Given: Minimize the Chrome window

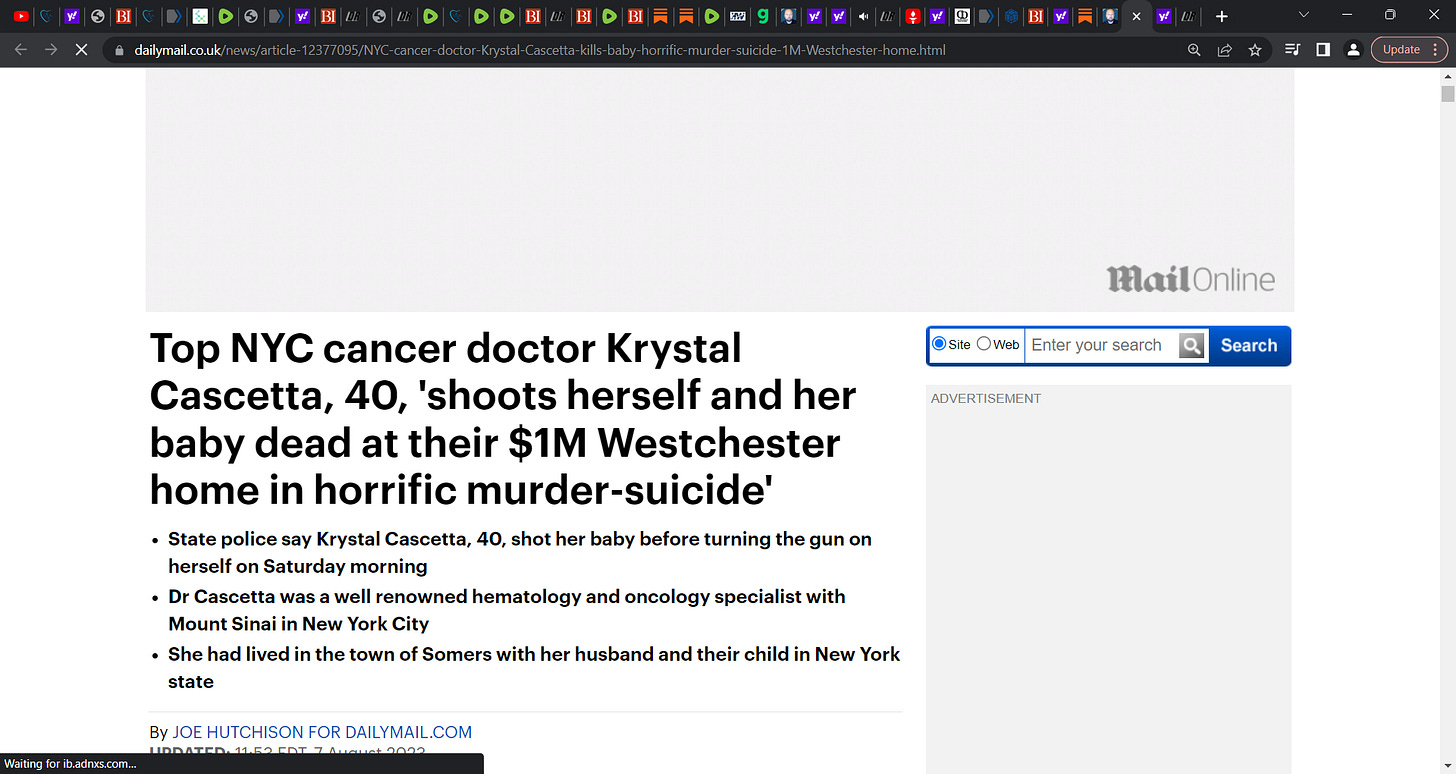Looking at the screenshot, I should click(1347, 15).
